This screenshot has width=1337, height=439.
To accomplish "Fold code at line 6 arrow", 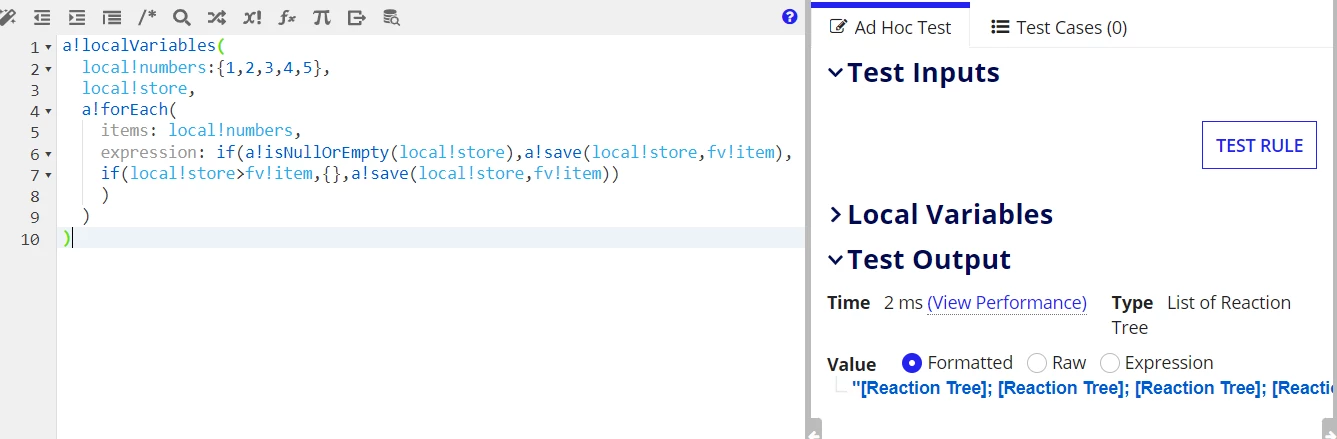I will [x=49, y=154].
